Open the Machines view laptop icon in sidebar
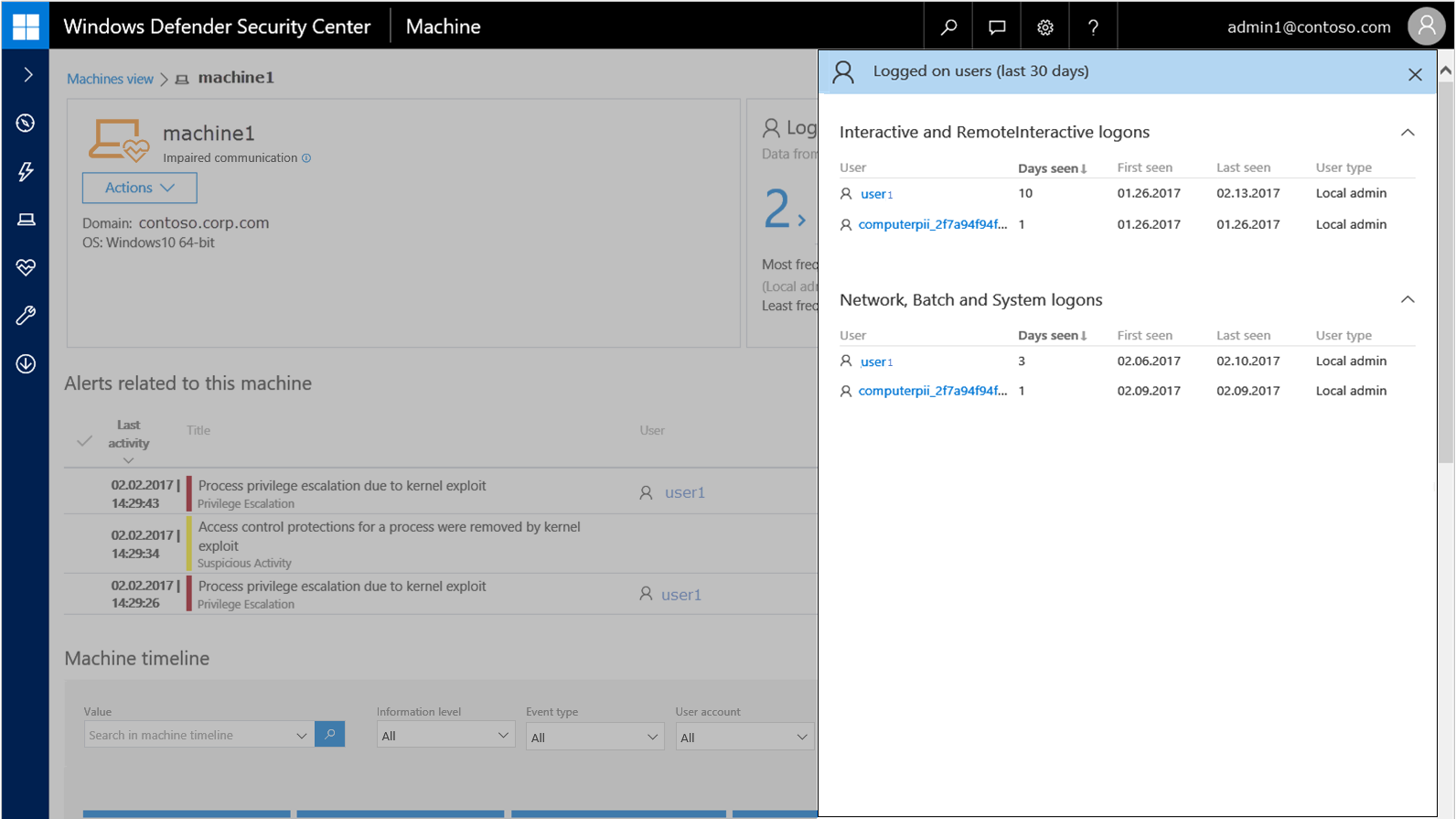 pos(26,220)
